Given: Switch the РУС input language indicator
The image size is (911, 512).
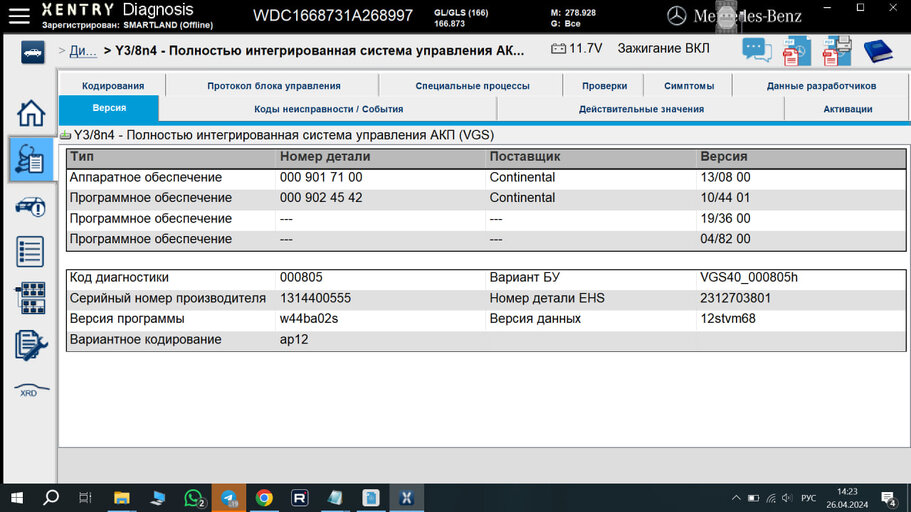Looking at the screenshot, I should click(808, 498).
